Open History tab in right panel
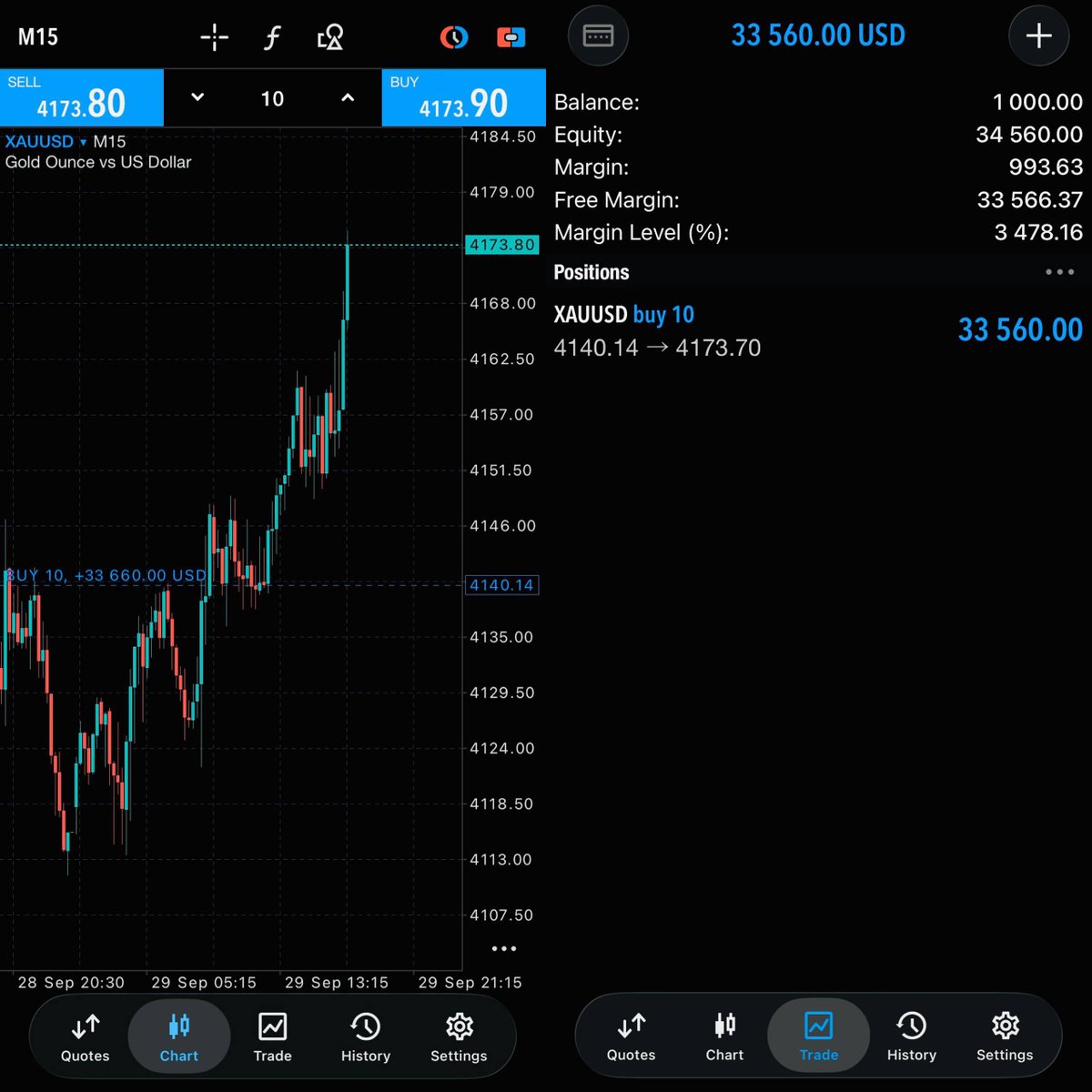 (912, 1037)
